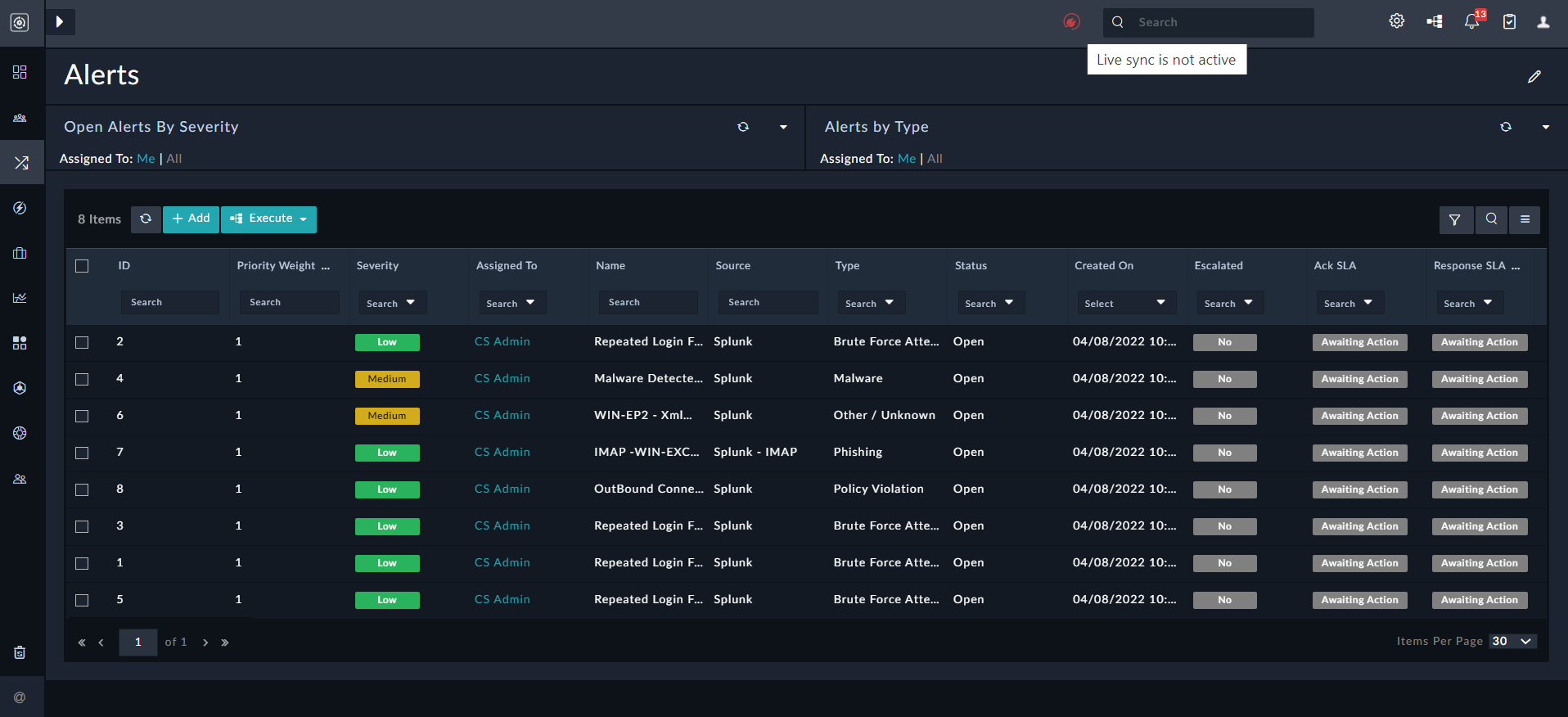The image size is (1568, 717).
Task: Expand the Execute dropdown
Action: 268,219
